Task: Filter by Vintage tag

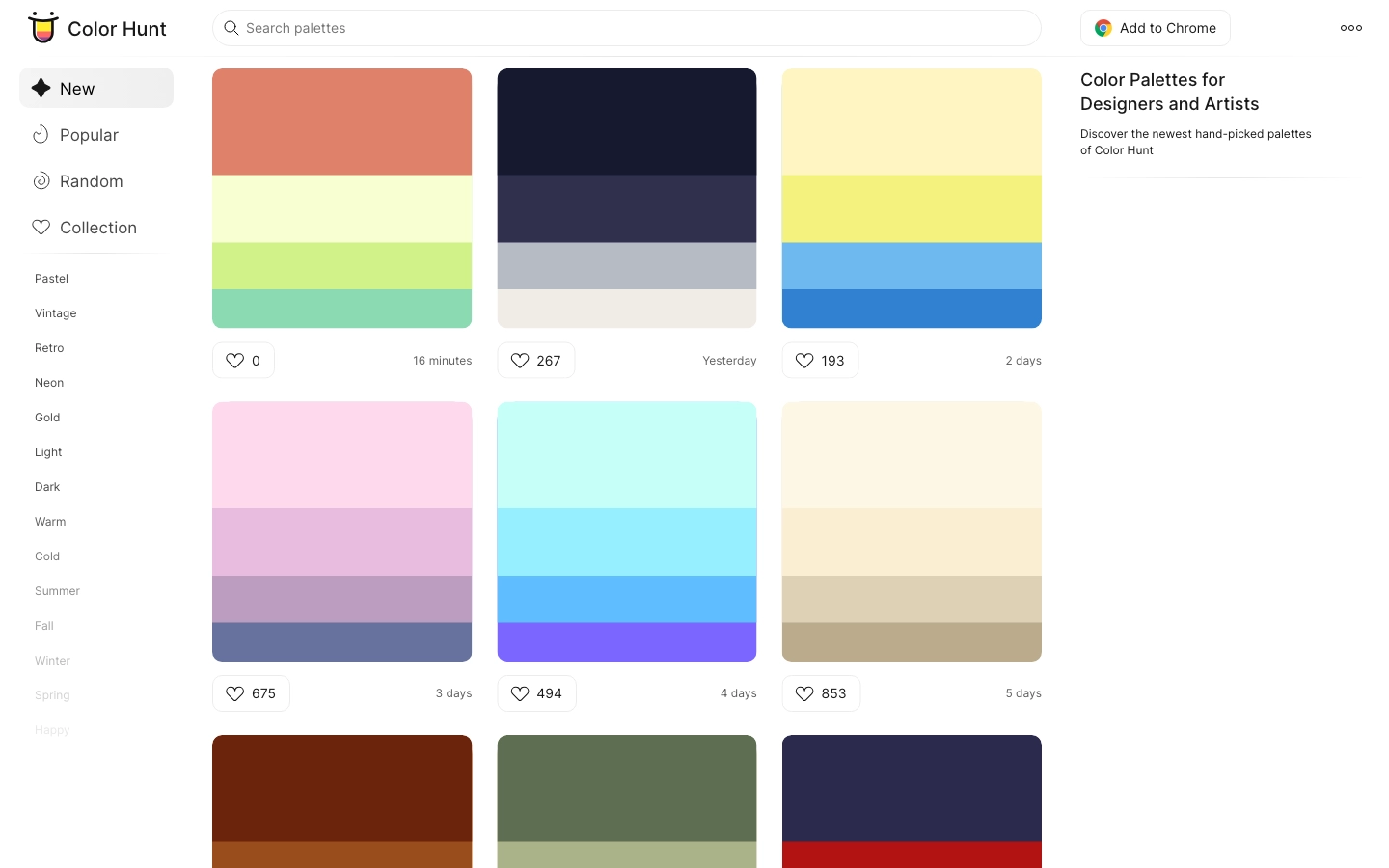Action: pos(55,313)
